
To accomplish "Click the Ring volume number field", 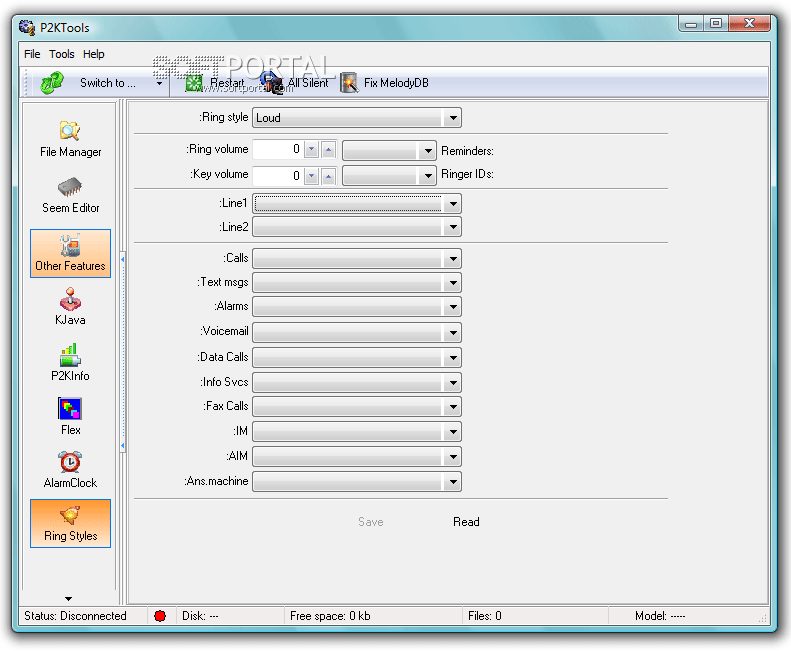I will [x=278, y=149].
